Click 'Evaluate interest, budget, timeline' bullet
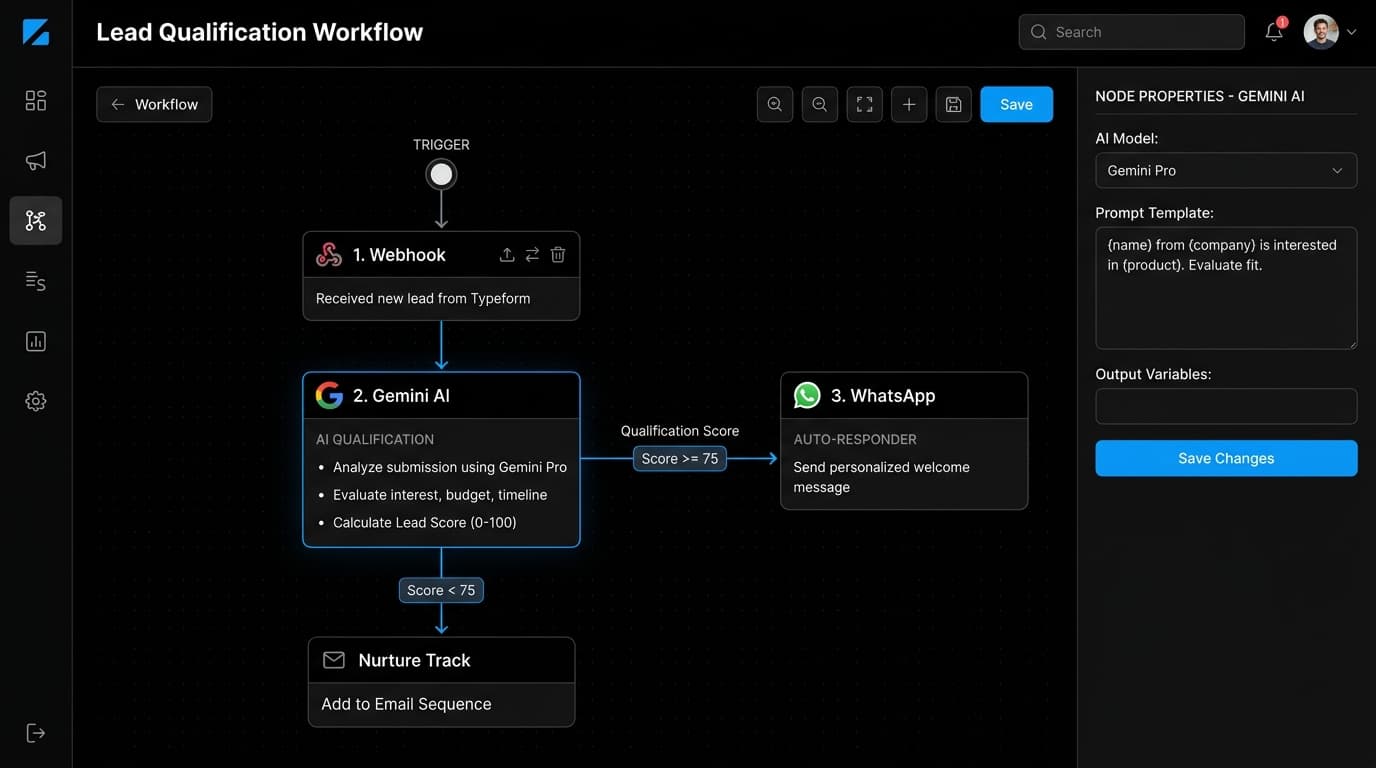This screenshot has width=1376, height=768. pos(440,494)
